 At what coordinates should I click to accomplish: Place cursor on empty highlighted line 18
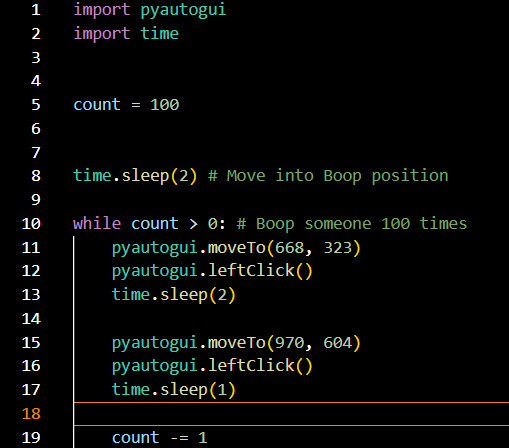[291, 414]
